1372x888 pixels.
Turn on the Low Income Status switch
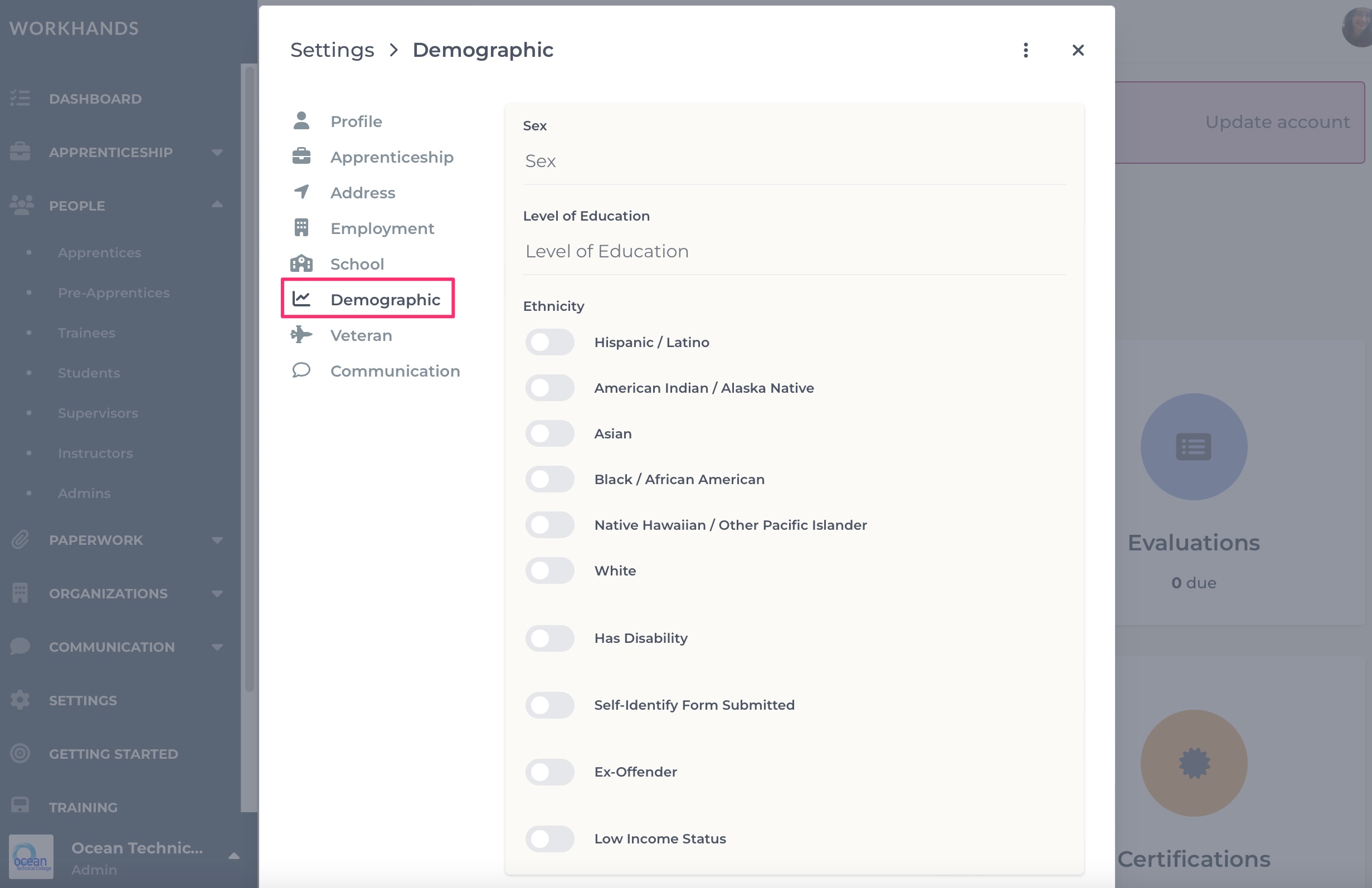tap(549, 838)
